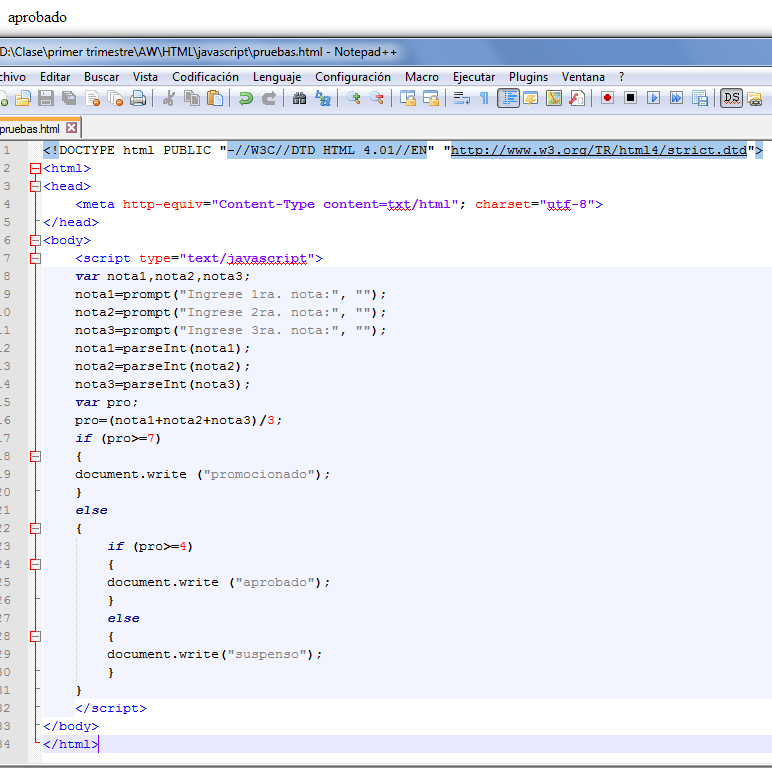Open the Ejecutar menu
Screen dimensions: 772x768
tap(474, 77)
